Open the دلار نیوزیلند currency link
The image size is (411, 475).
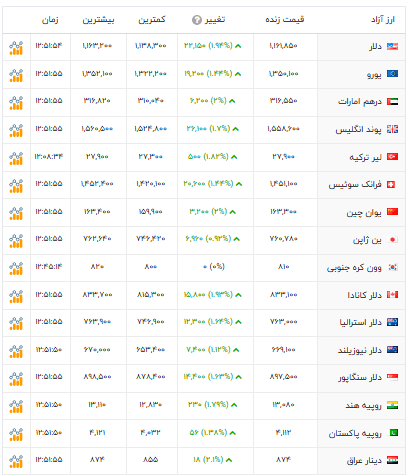[360, 350]
